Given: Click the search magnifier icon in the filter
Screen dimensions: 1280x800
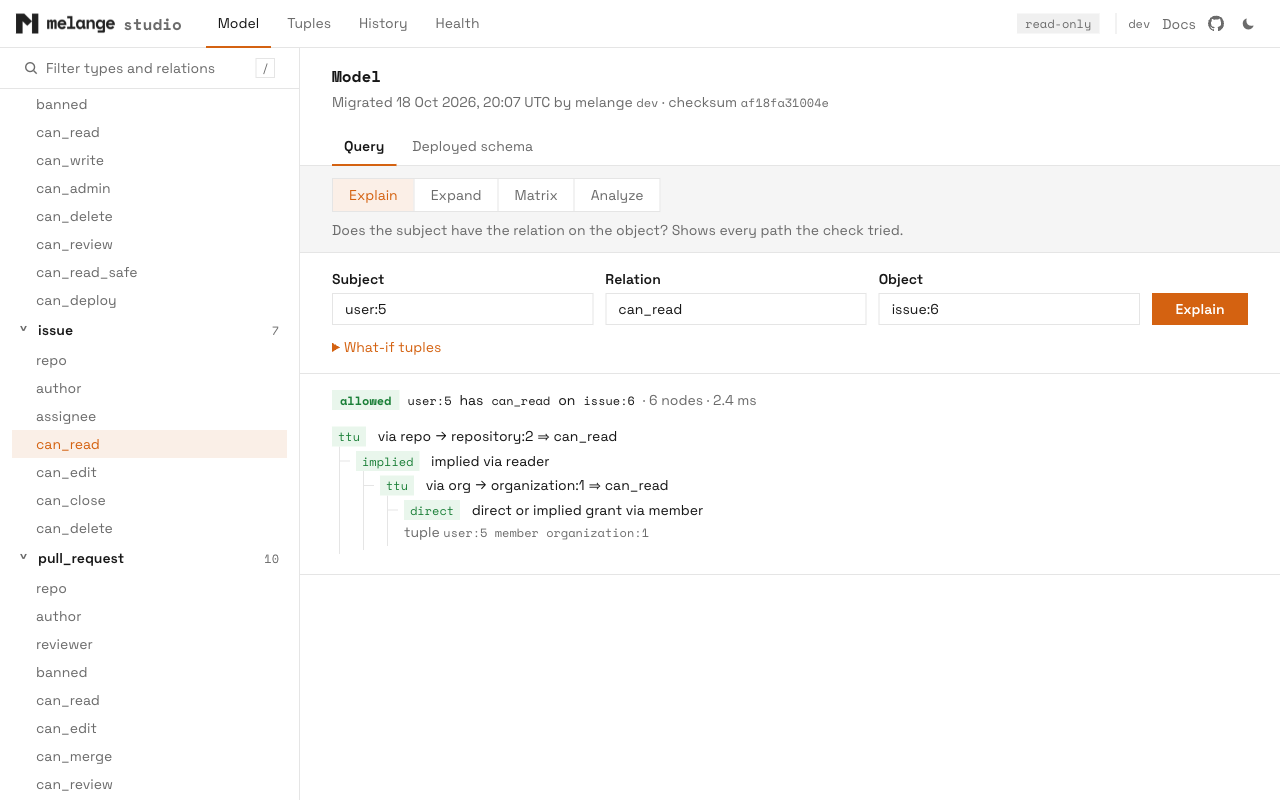Looking at the screenshot, I should (x=31, y=68).
